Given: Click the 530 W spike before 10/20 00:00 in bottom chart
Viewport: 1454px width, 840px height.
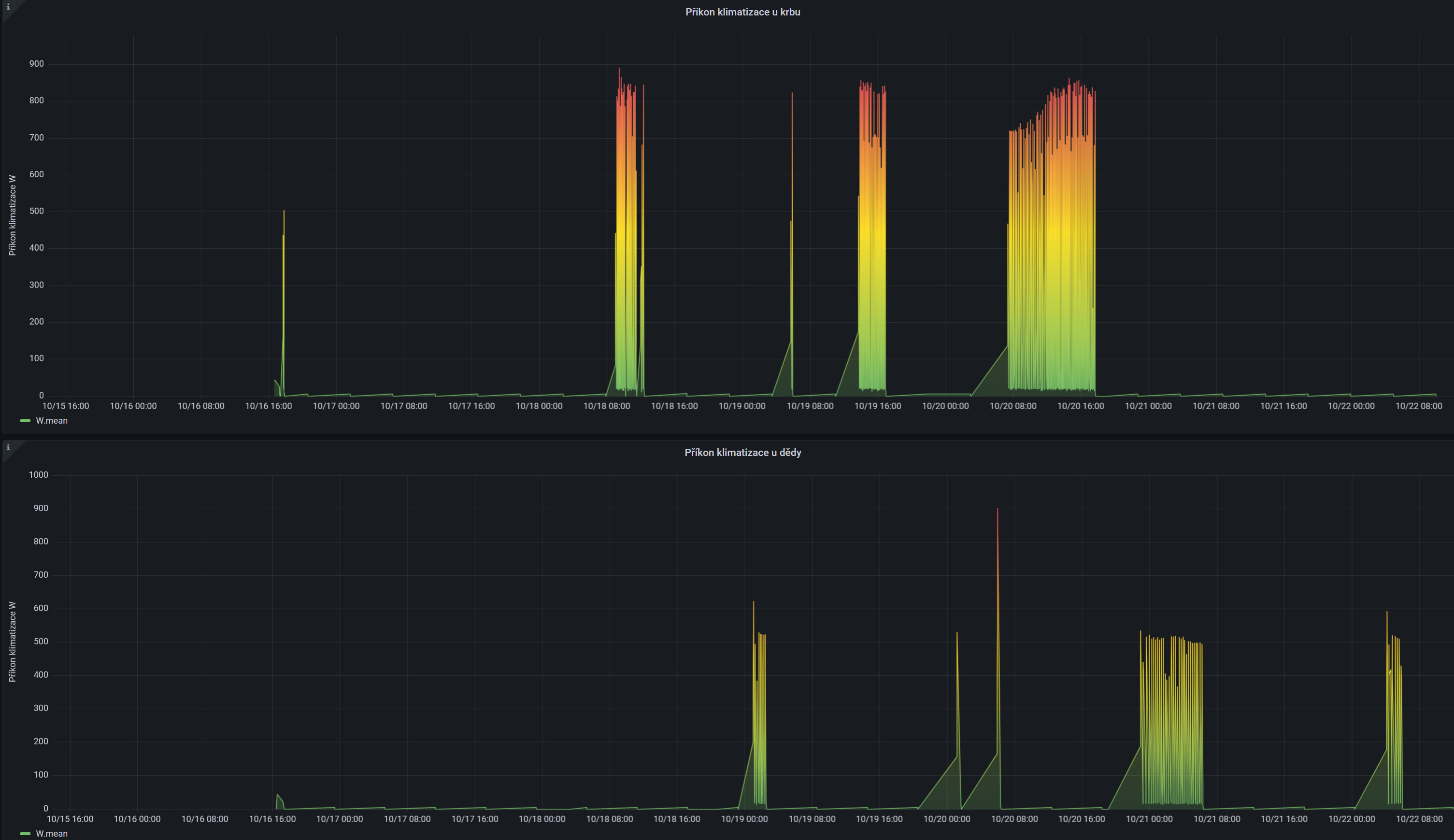Looking at the screenshot, I should click(x=957, y=641).
